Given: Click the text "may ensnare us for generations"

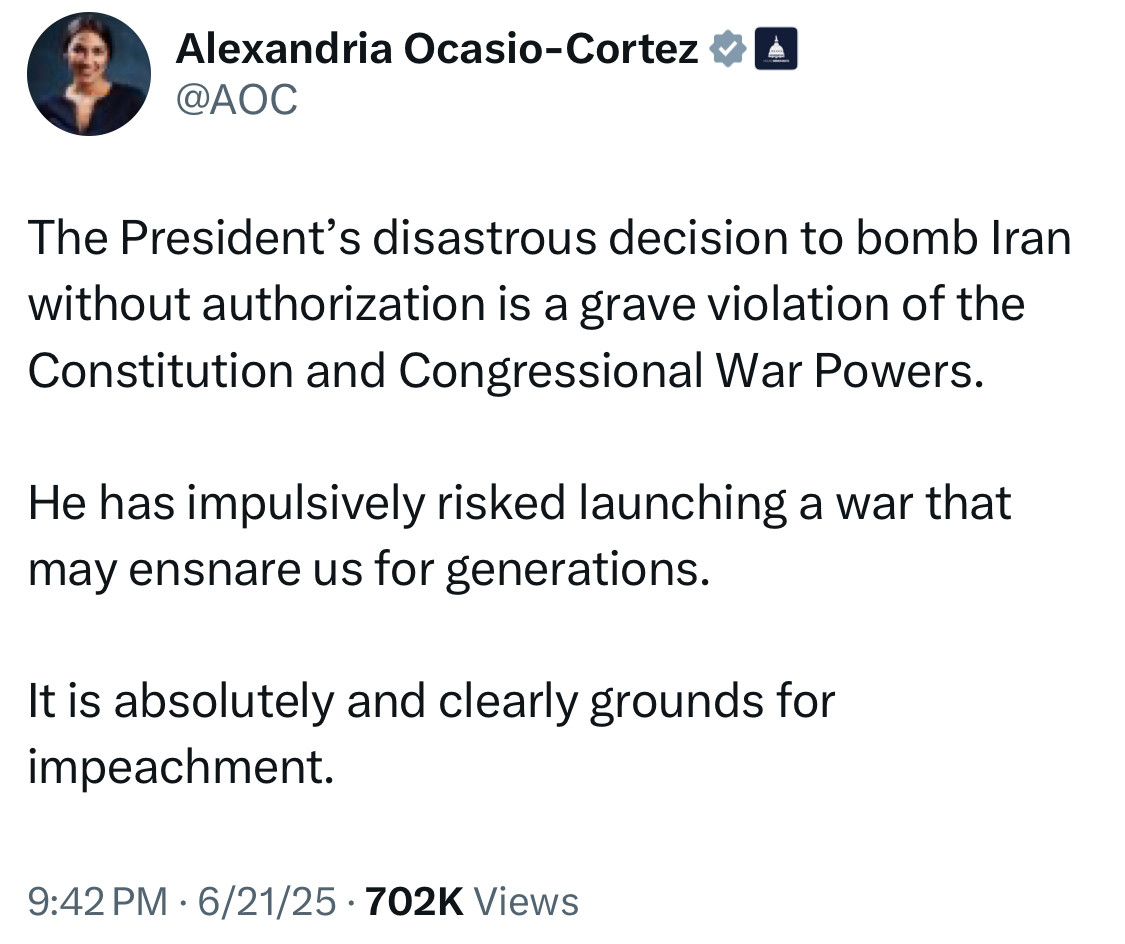Looking at the screenshot, I should click(x=368, y=569).
